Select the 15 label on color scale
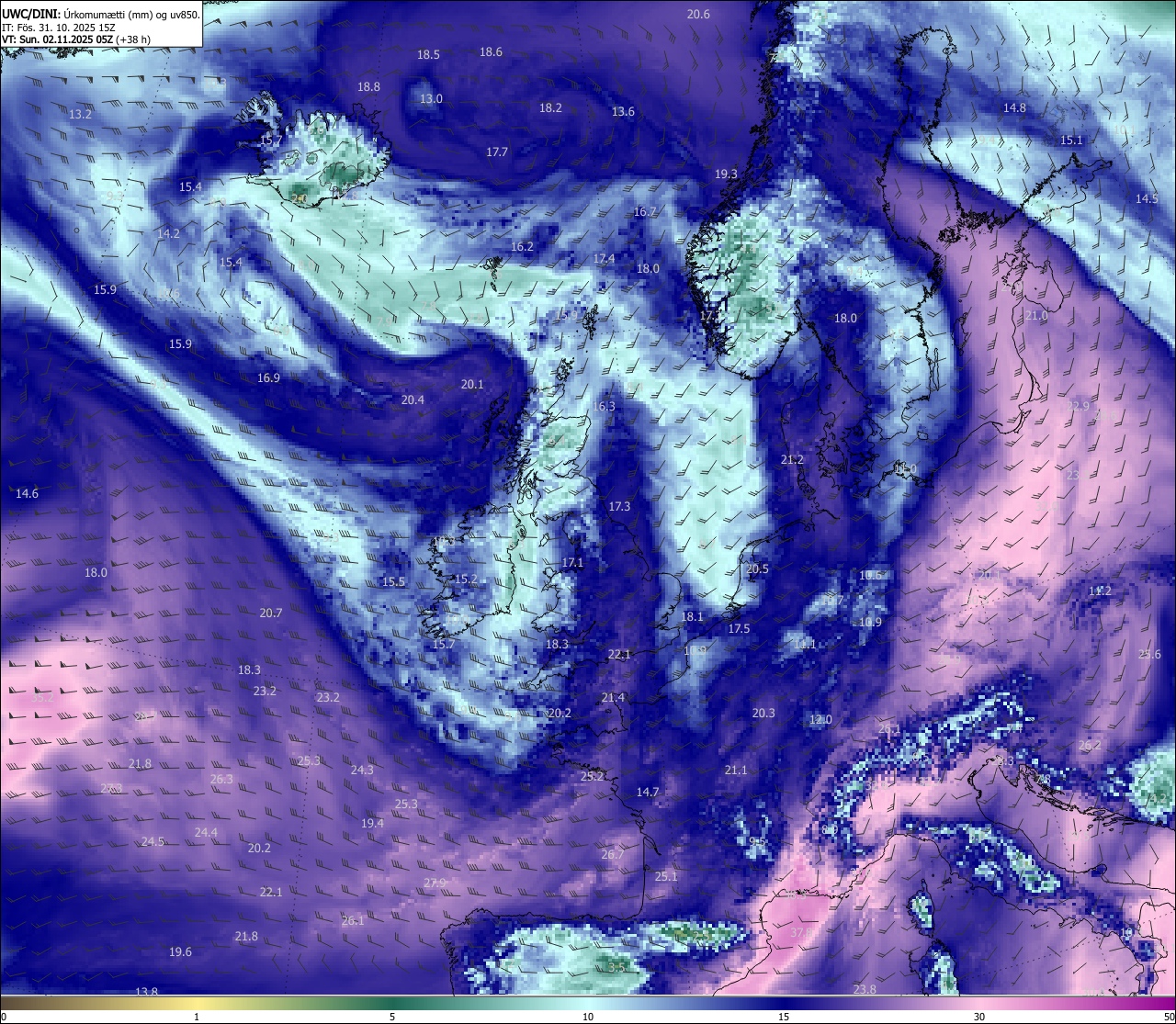 point(784,1017)
